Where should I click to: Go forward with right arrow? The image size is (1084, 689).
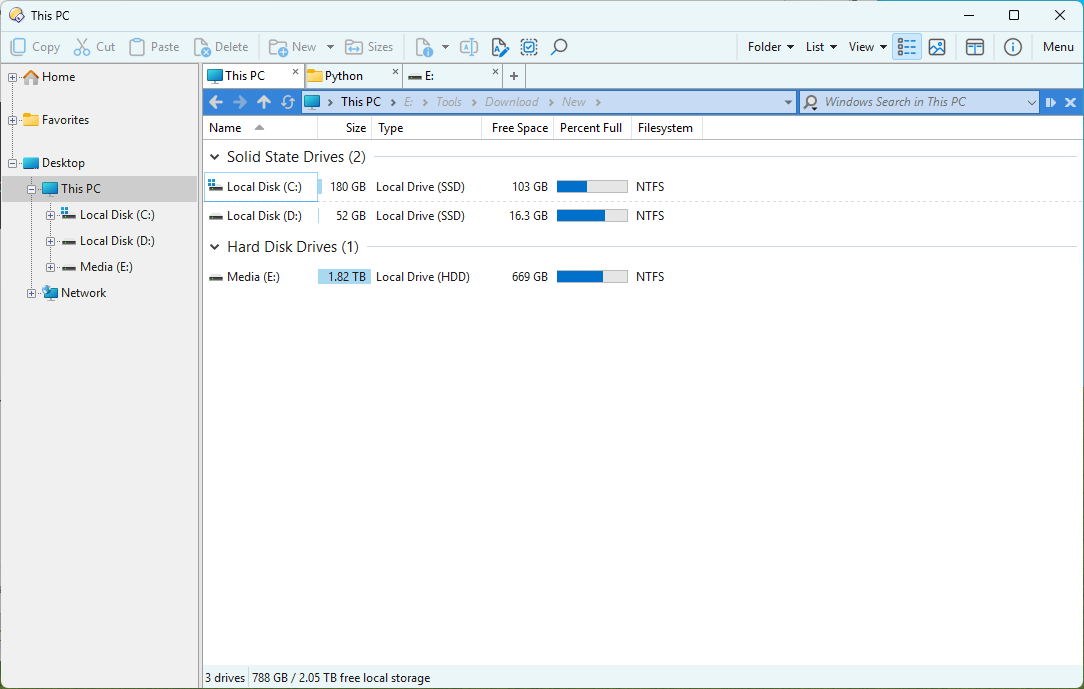coord(240,102)
